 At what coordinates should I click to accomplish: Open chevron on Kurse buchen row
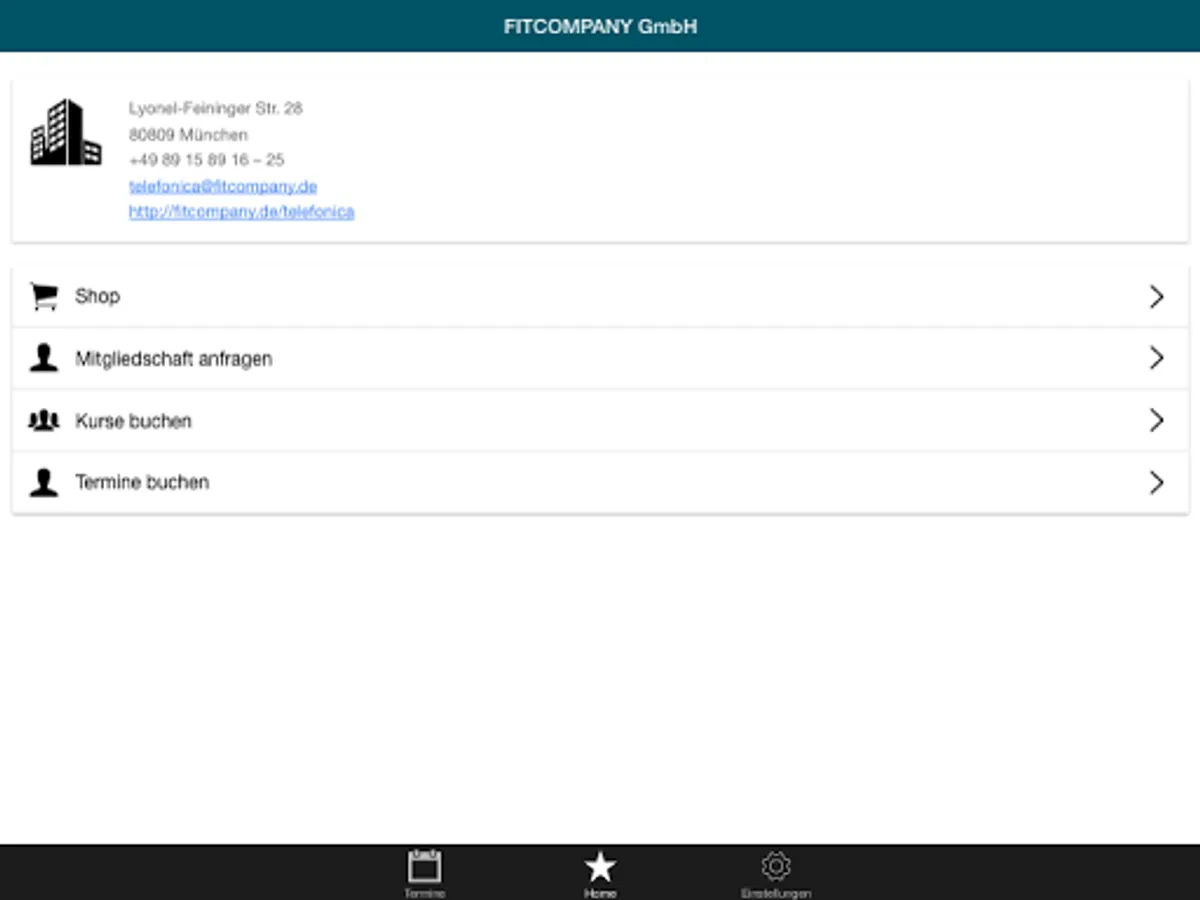coord(1157,420)
